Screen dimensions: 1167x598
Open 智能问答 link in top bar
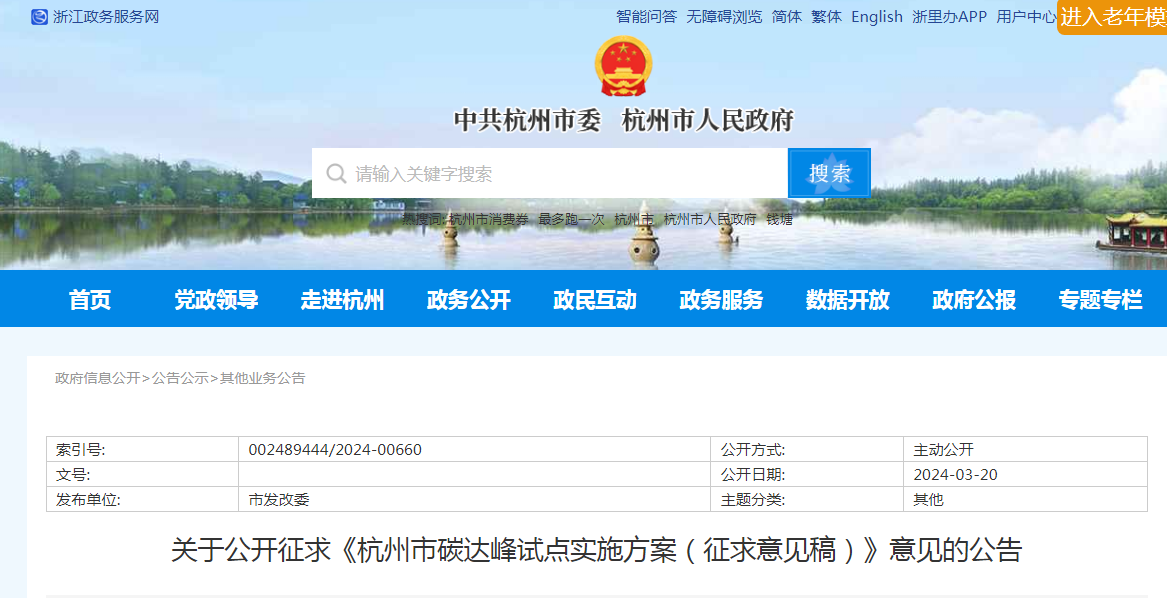pos(646,17)
